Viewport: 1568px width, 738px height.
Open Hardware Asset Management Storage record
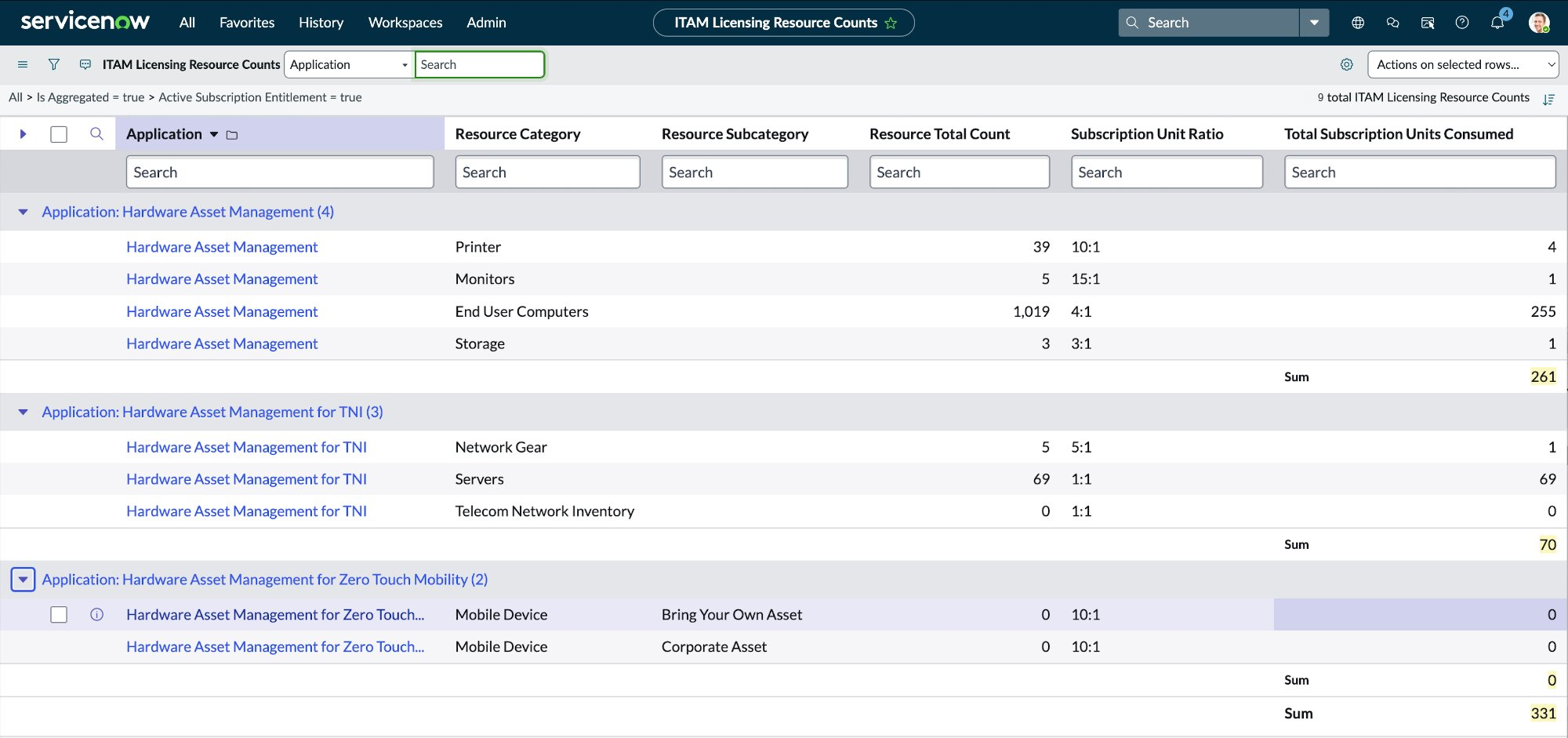click(222, 344)
